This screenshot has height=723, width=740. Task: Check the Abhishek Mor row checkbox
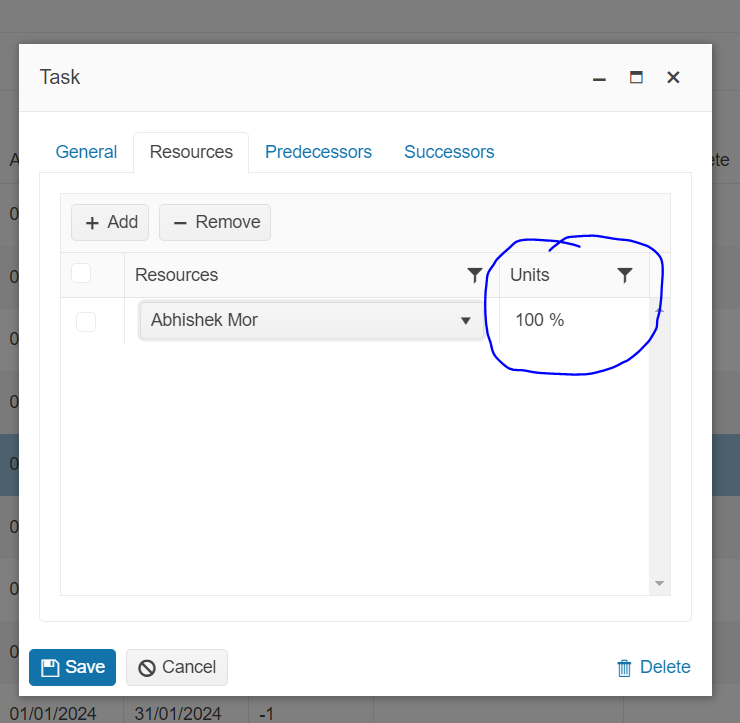86,321
